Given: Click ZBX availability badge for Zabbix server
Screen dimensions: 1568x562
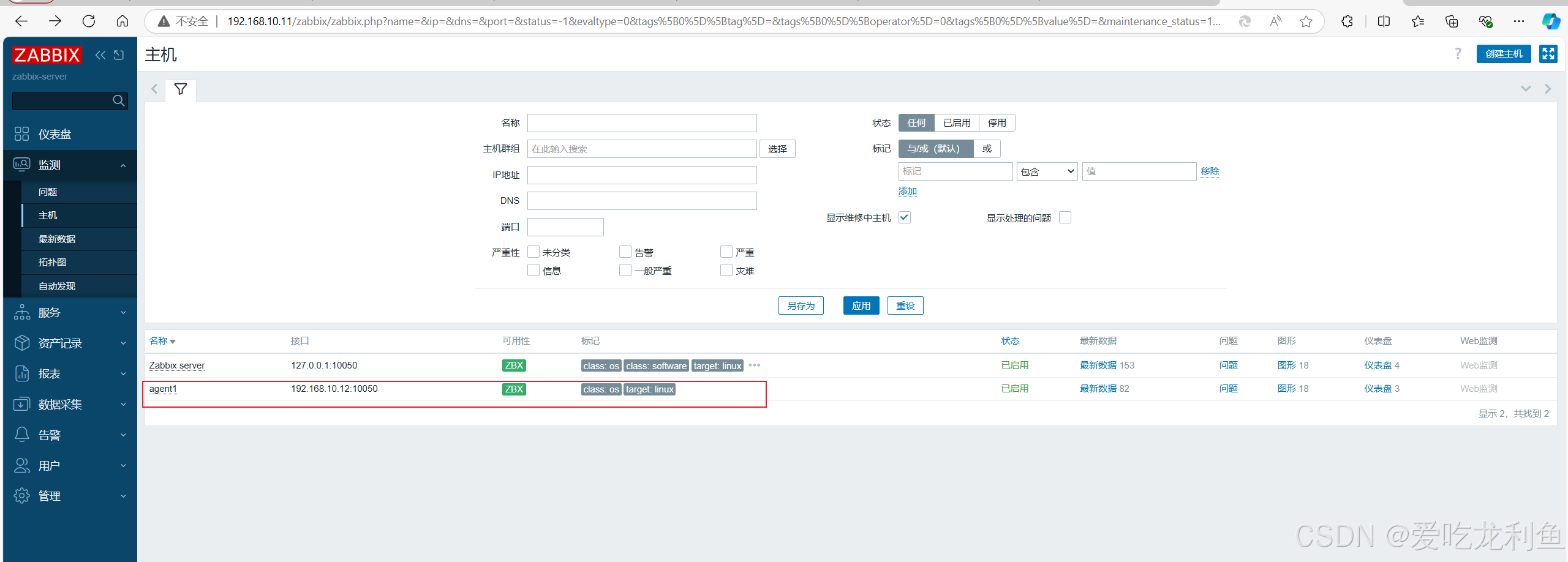Looking at the screenshot, I should 514,365.
